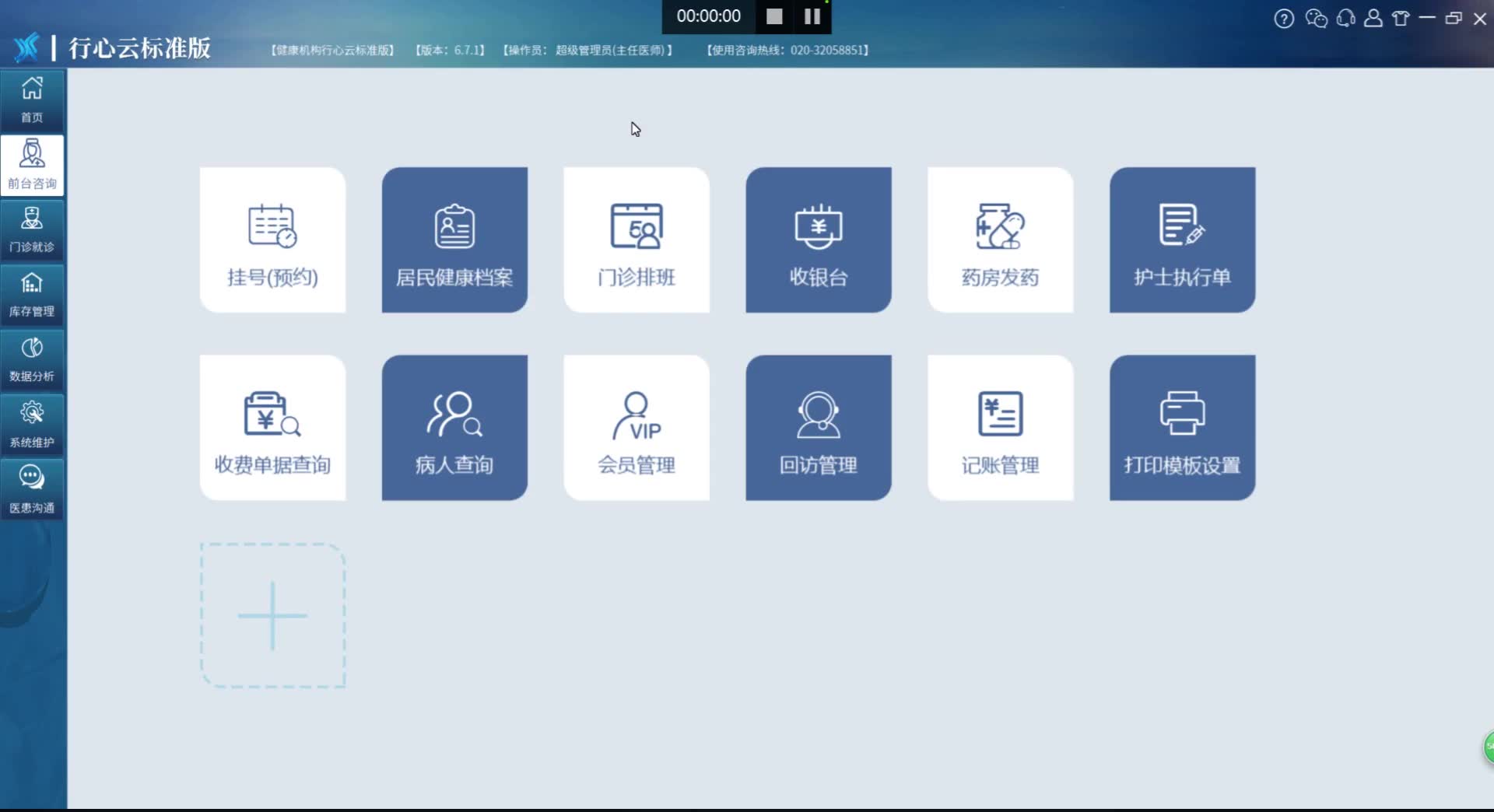Open the 记账管理 accounting tile
This screenshot has height=812, width=1494.
1001,428
